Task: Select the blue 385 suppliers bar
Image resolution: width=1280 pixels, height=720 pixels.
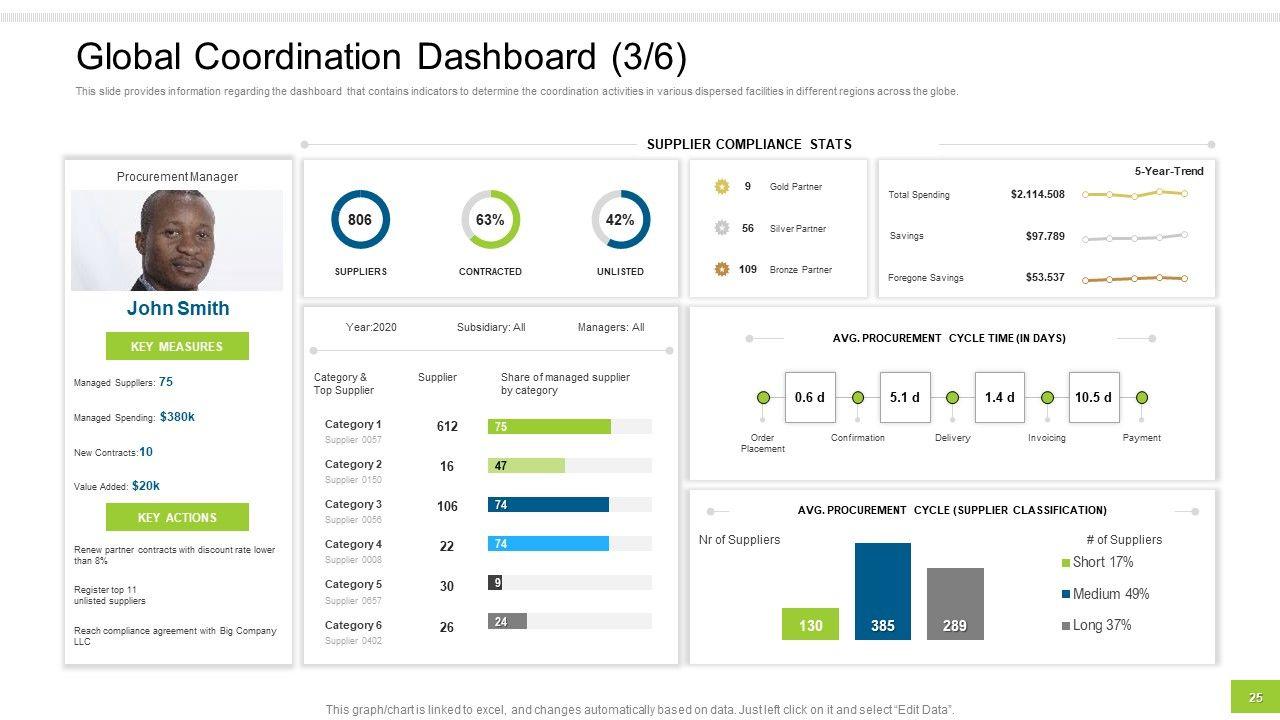Action: [883, 591]
